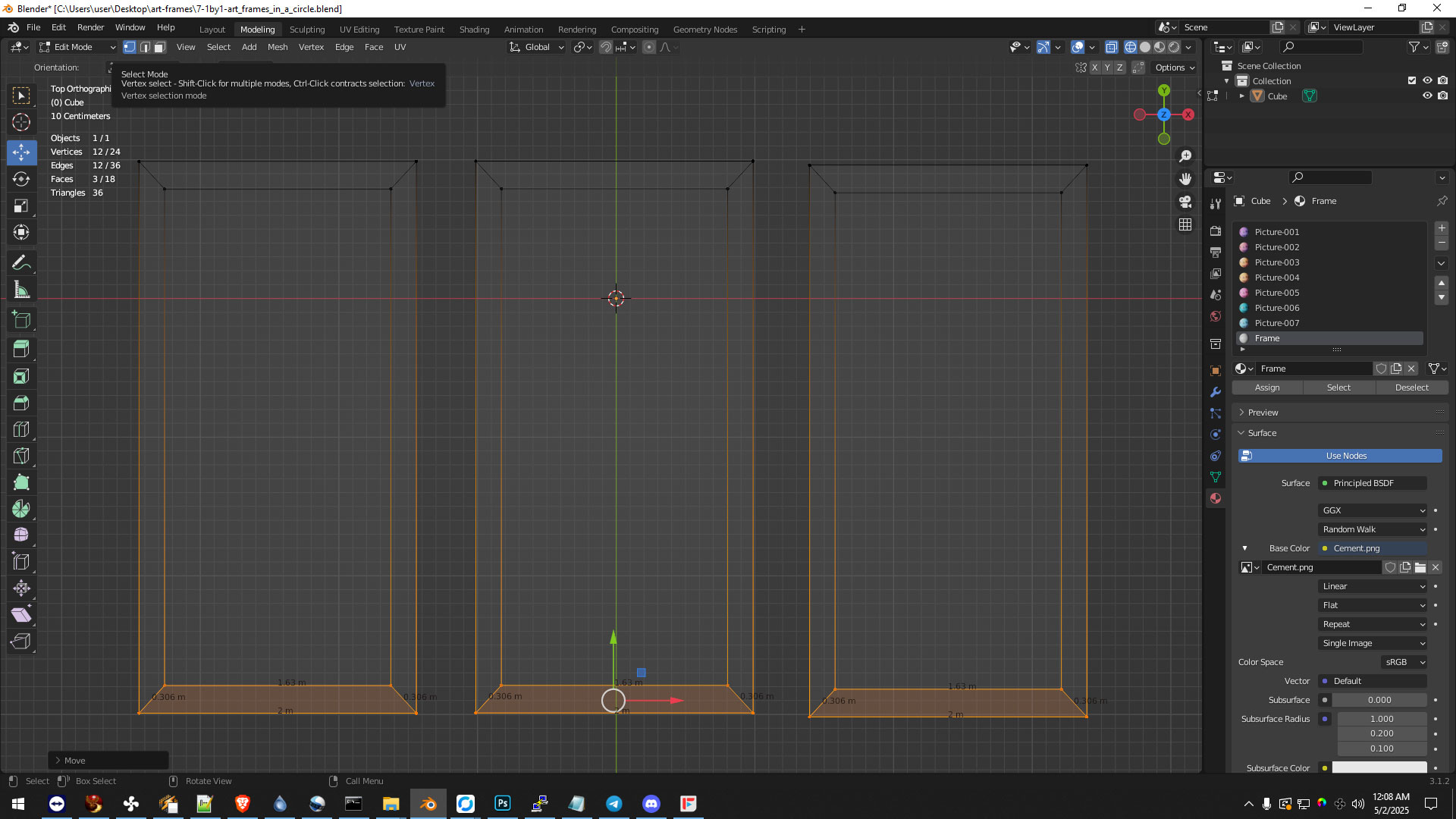The height and width of the screenshot is (819, 1456).
Task: Click the Subsurface 0.000 slider
Action: click(x=1379, y=700)
